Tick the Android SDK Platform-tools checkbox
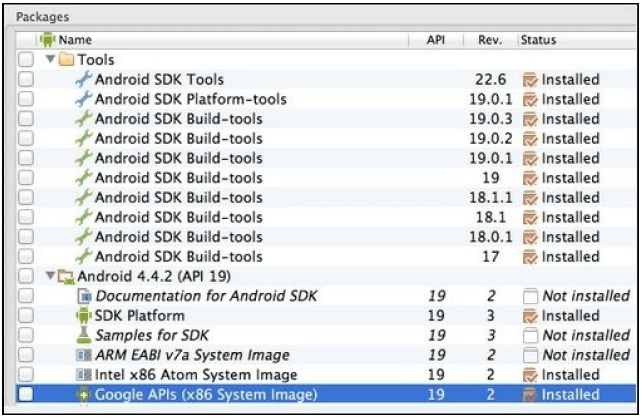 coord(26,99)
